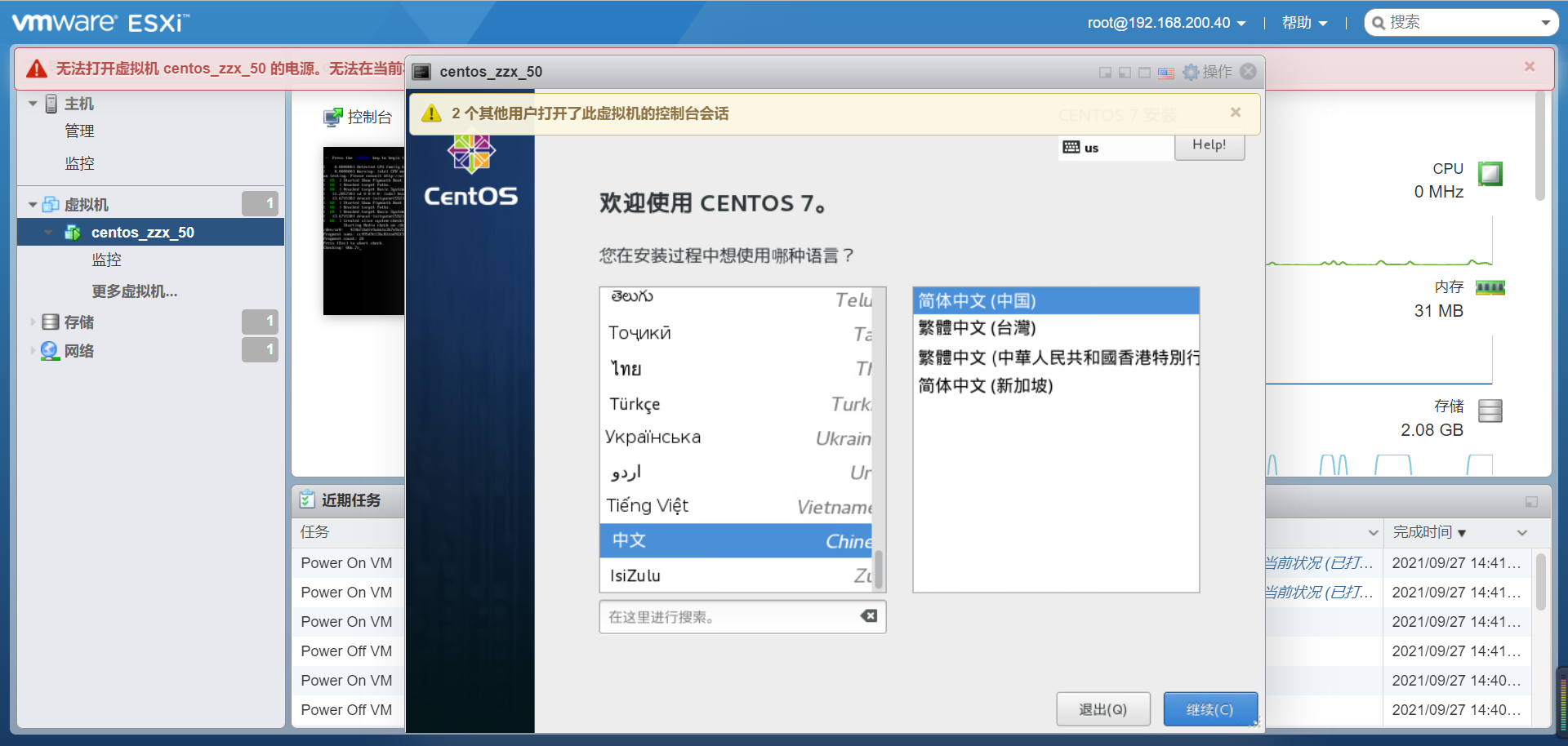Click the 近期任务 recent tasks icon
The height and width of the screenshot is (746, 1568).
click(x=307, y=500)
